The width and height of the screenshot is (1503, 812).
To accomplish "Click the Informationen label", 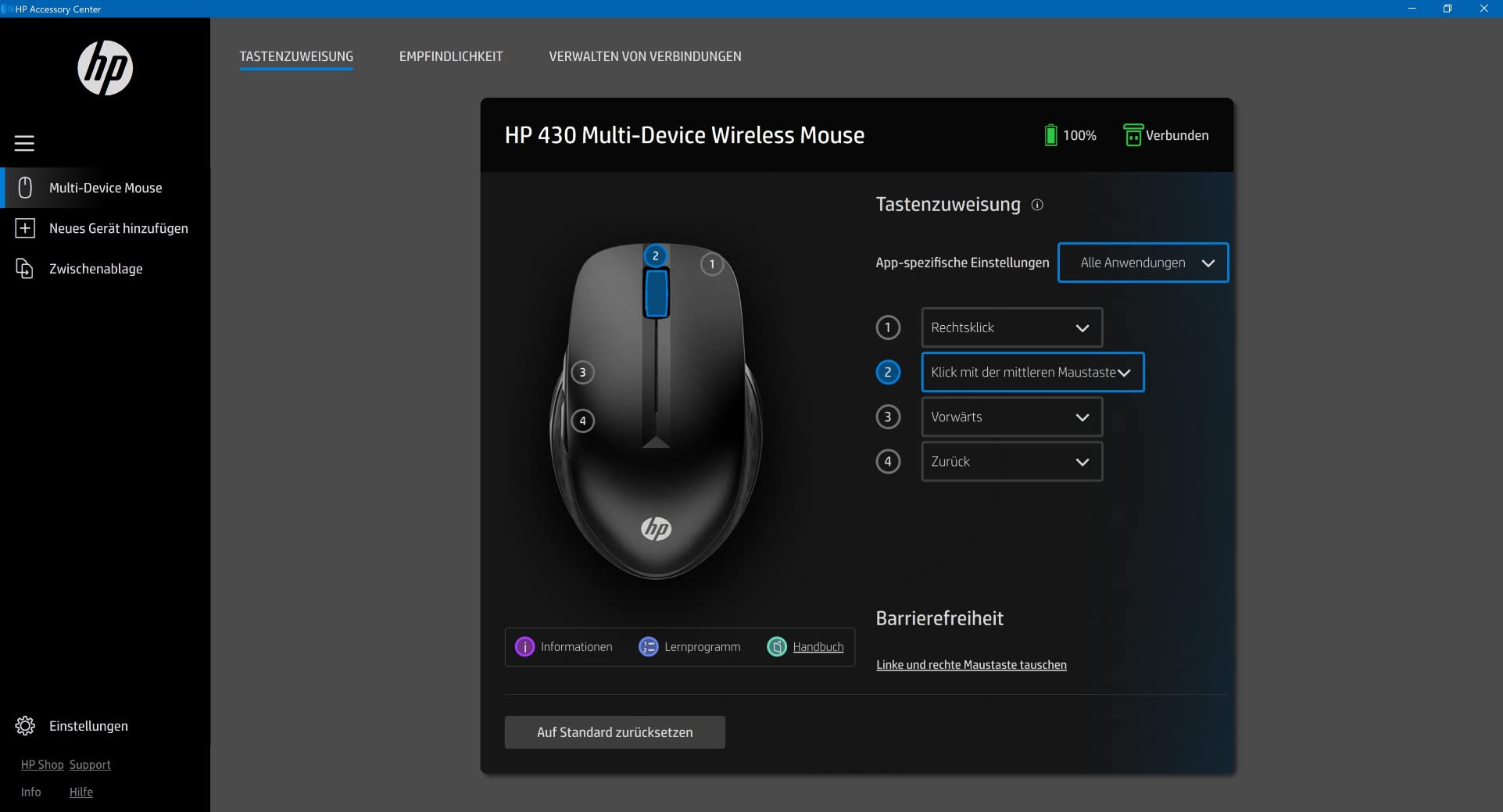I will [x=577, y=647].
